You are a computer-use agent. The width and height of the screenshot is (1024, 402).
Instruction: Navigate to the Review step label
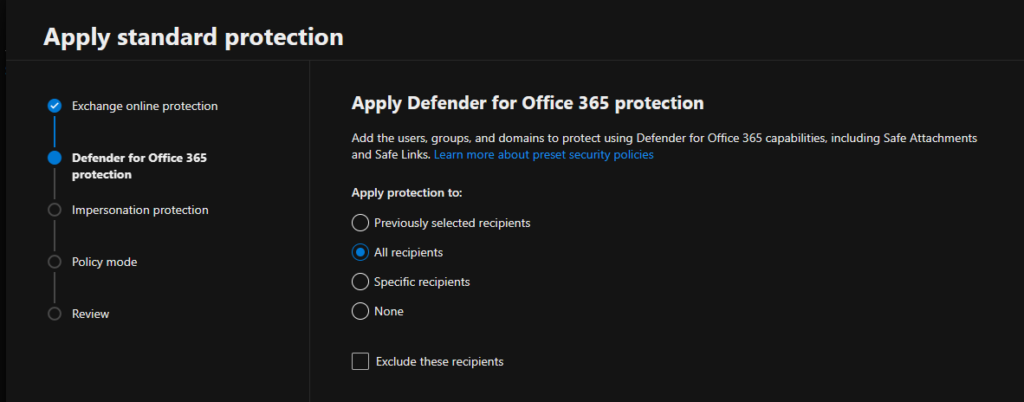click(x=90, y=314)
